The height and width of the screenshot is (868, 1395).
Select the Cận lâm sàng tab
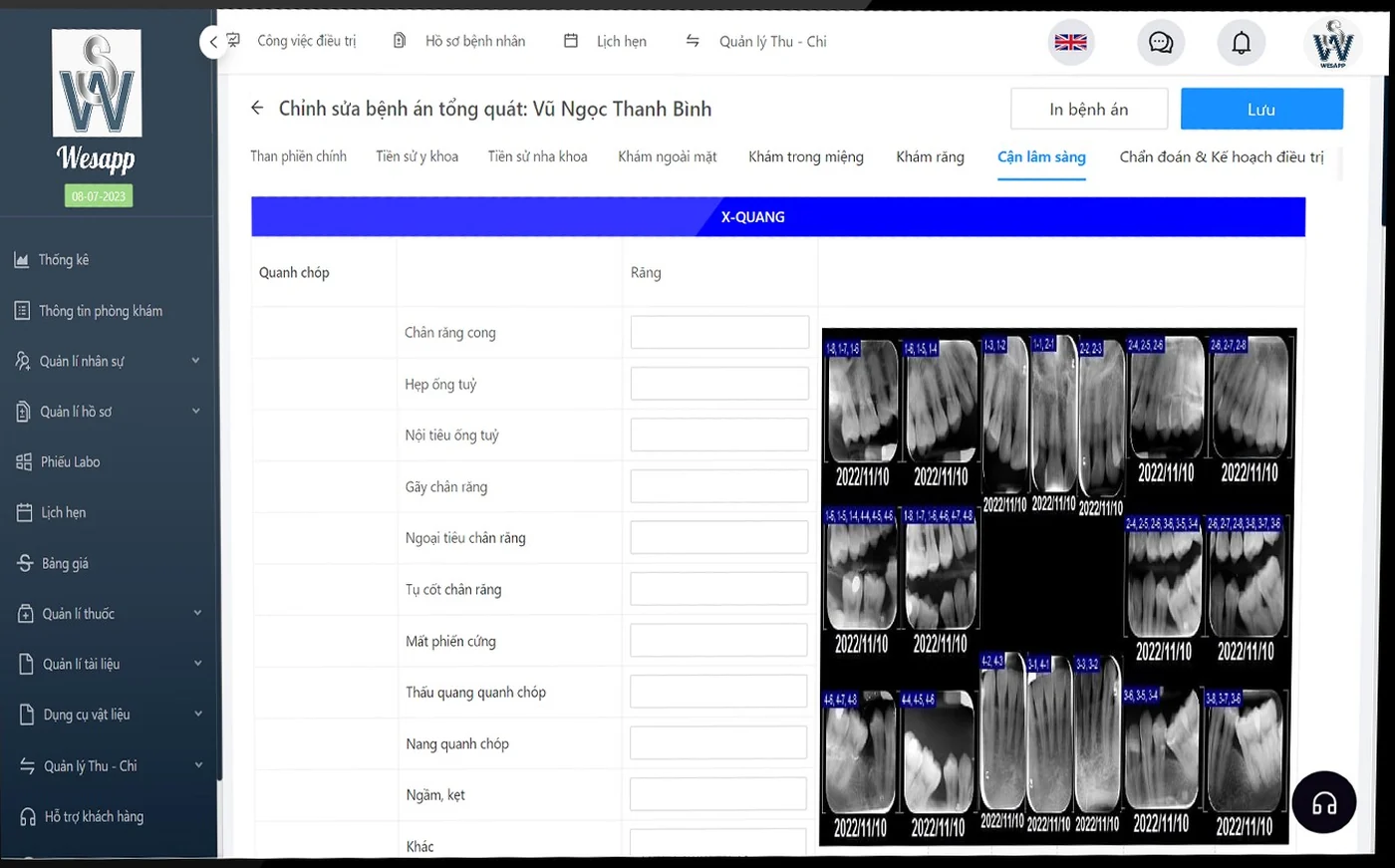pos(1041,156)
